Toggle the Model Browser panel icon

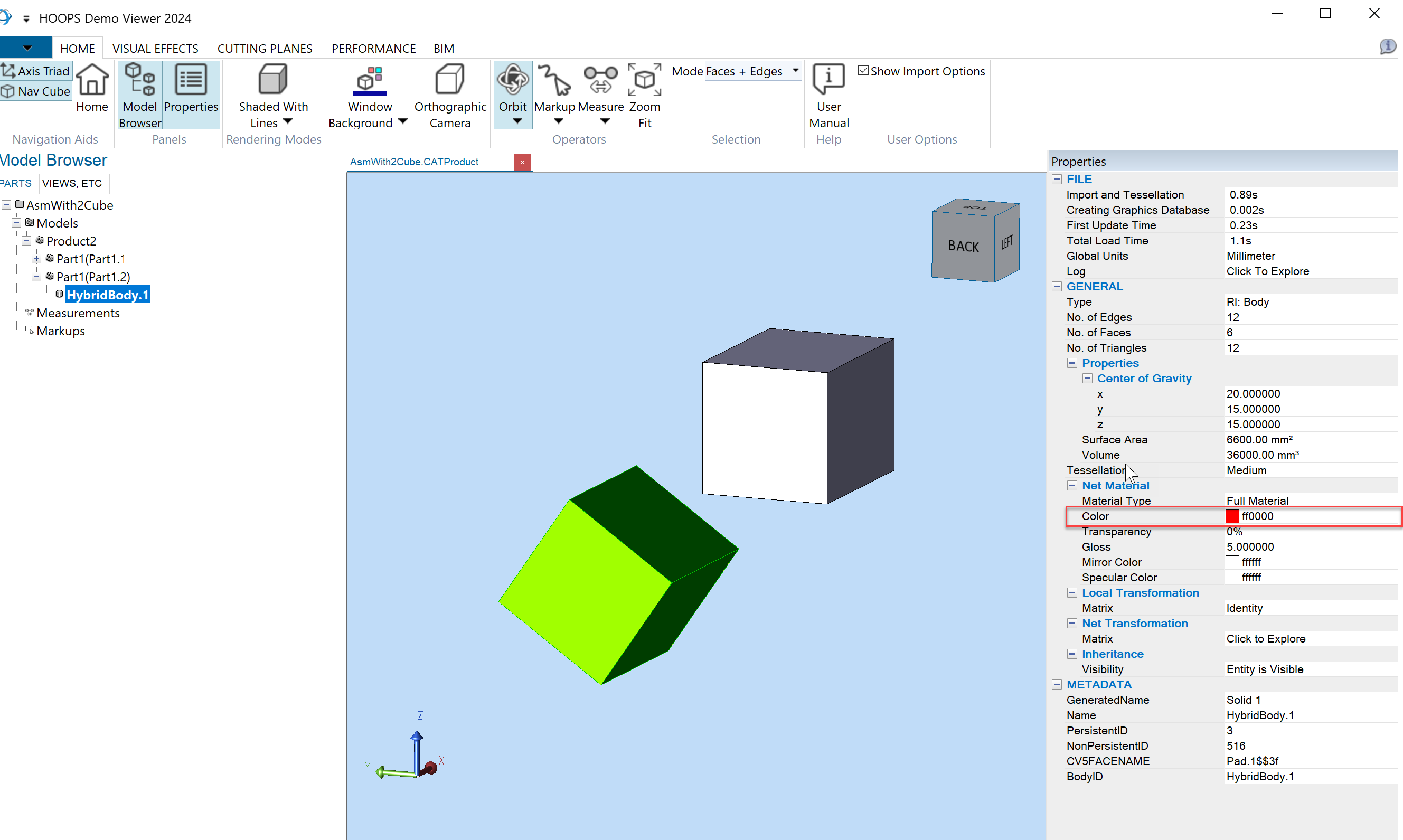(x=139, y=80)
